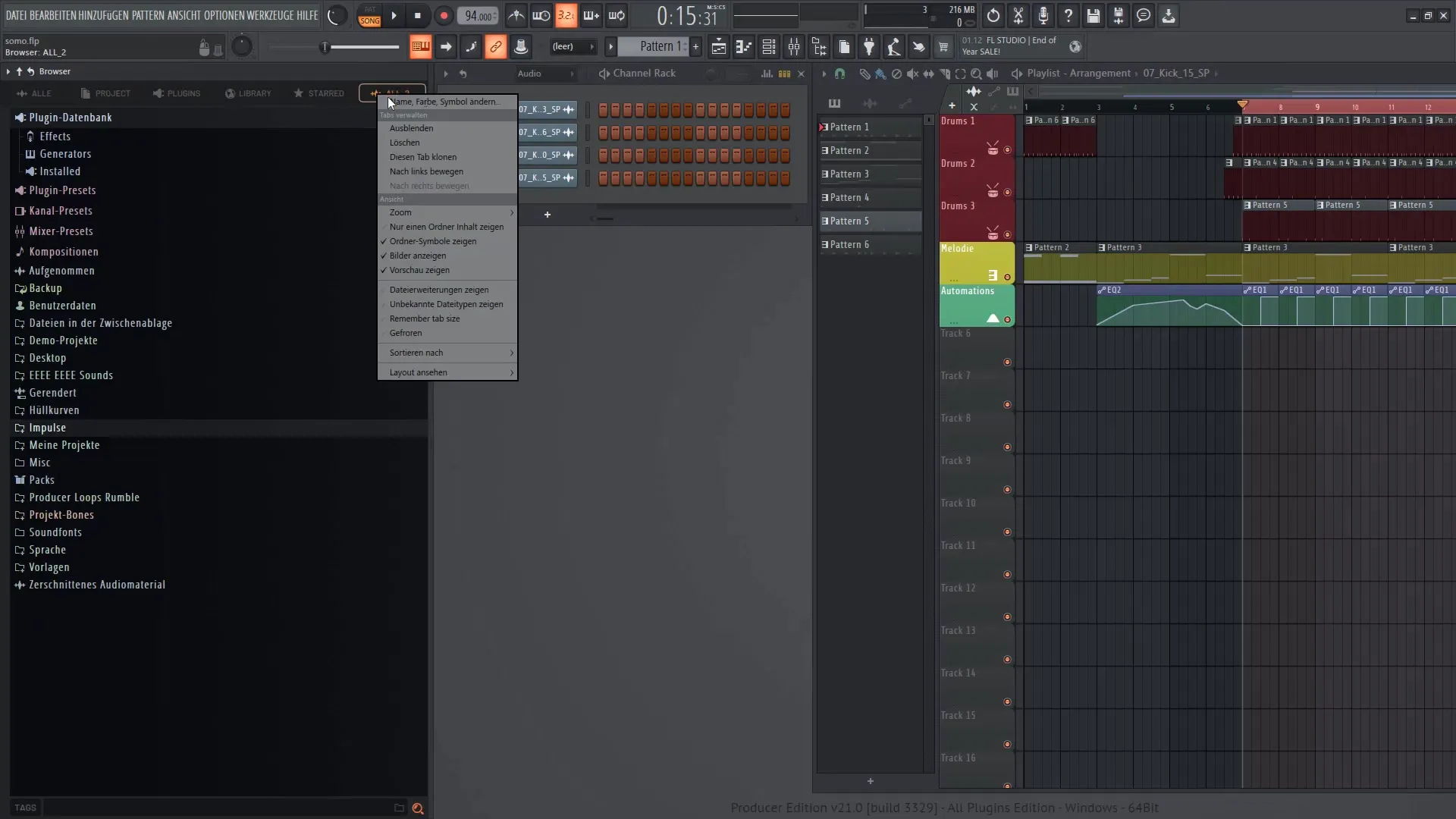Switch between PAT and SONG mode
The image size is (1456, 819).
point(369,16)
